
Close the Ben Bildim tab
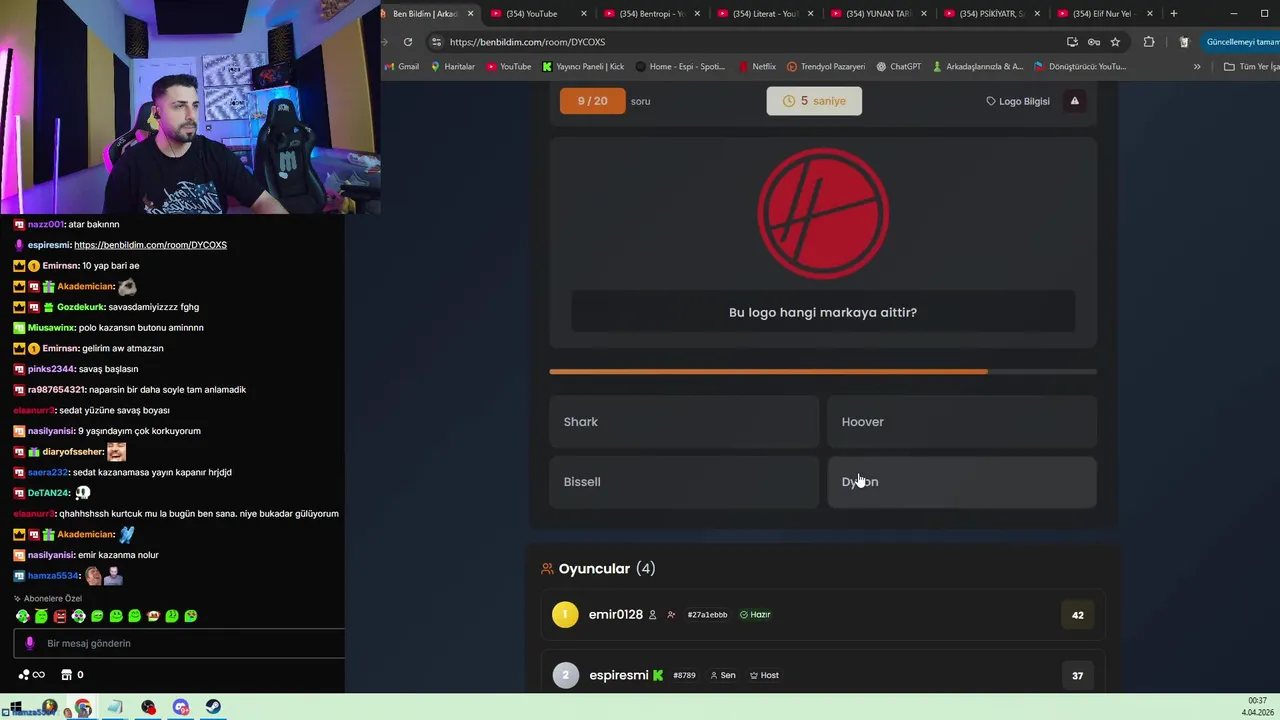[470, 13]
